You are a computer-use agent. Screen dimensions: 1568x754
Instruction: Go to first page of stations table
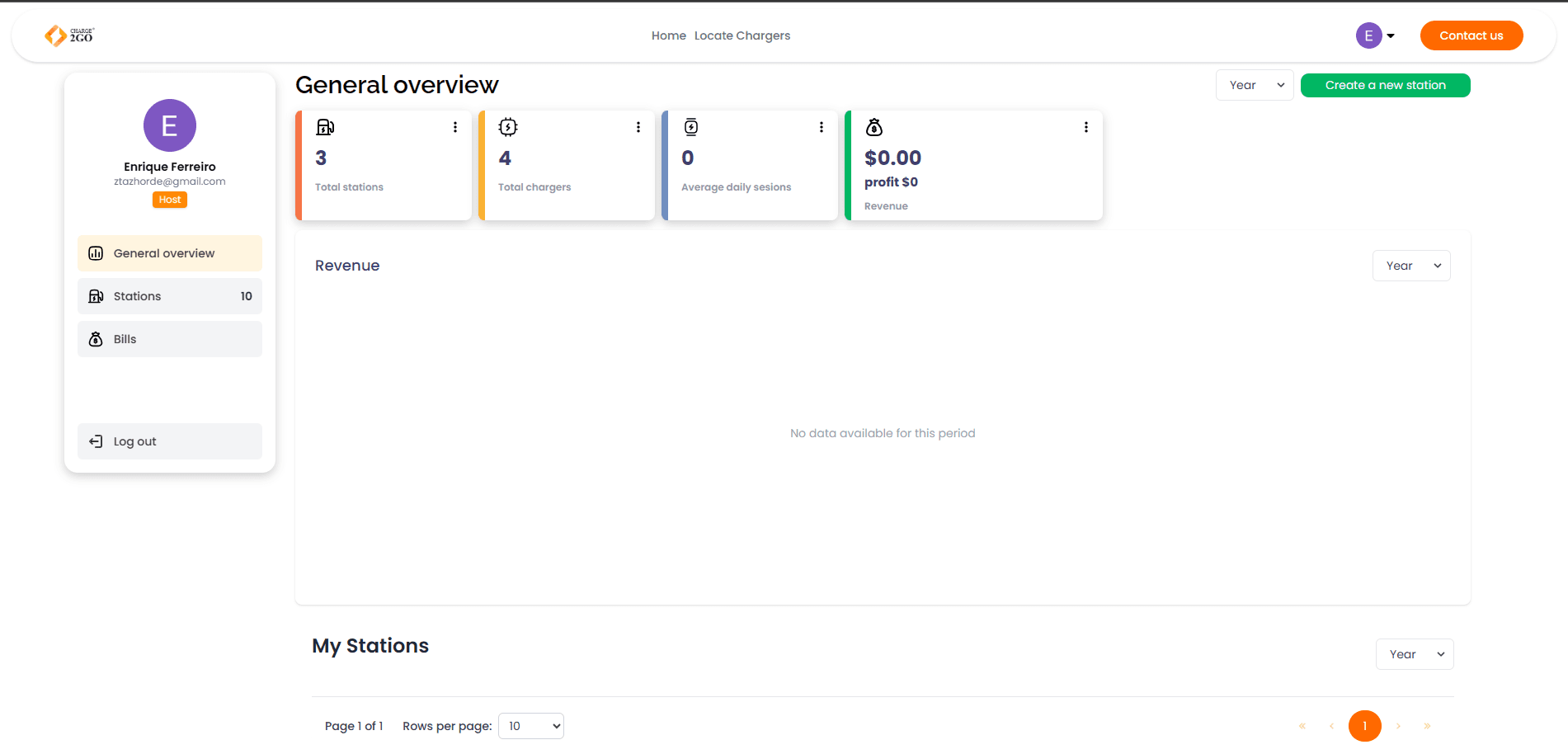(1302, 726)
